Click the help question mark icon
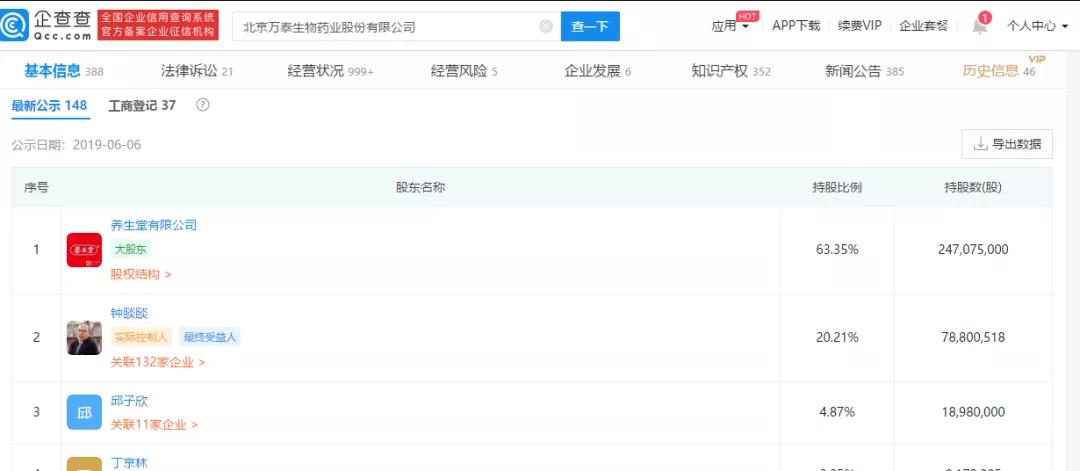This screenshot has height=471, width=1080. (x=203, y=105)
